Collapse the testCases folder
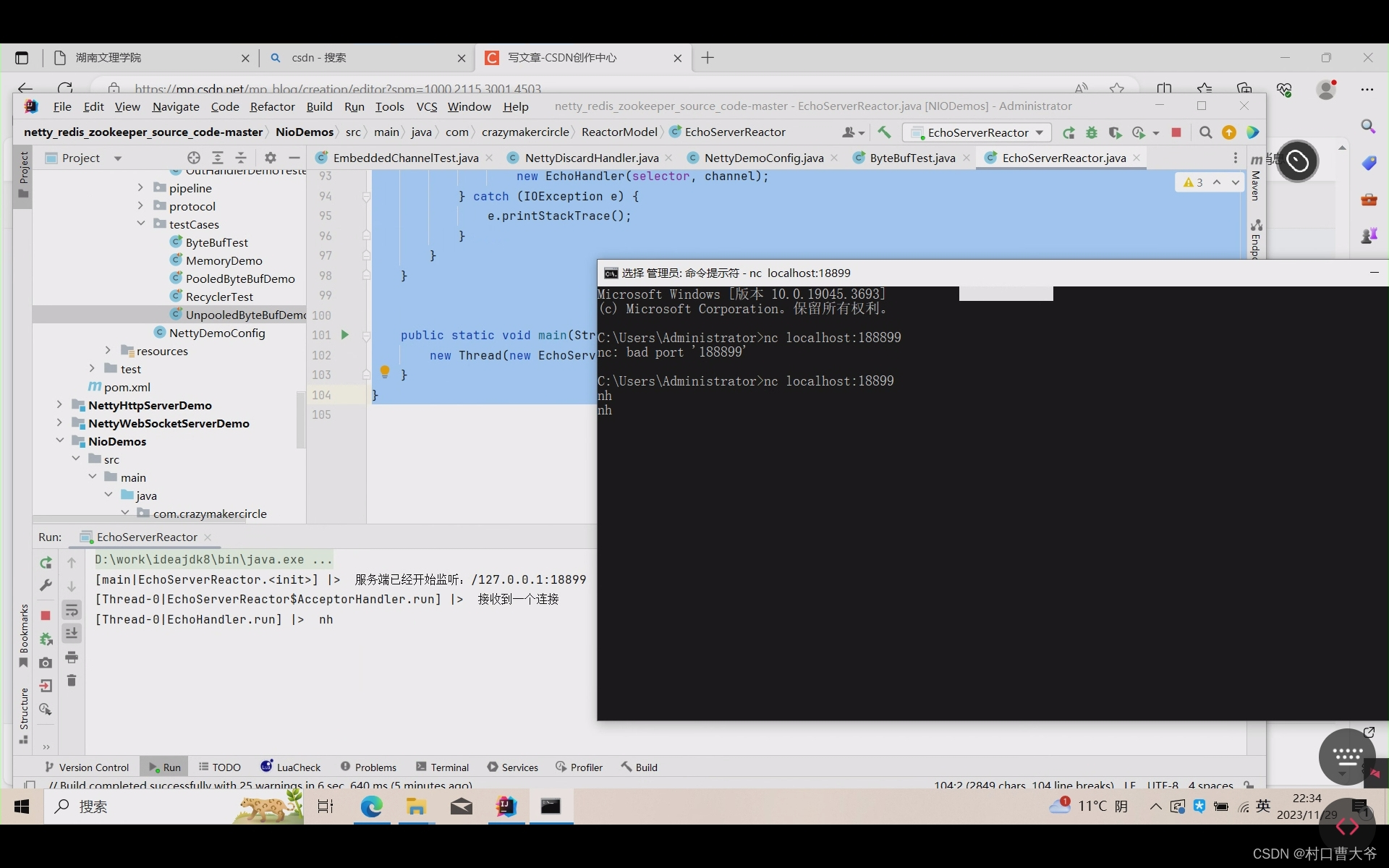Screen dimensions: 1389x868 140,224
